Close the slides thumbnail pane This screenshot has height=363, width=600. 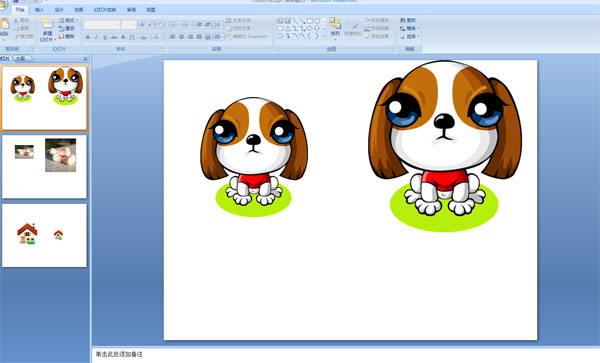point(85,59)
